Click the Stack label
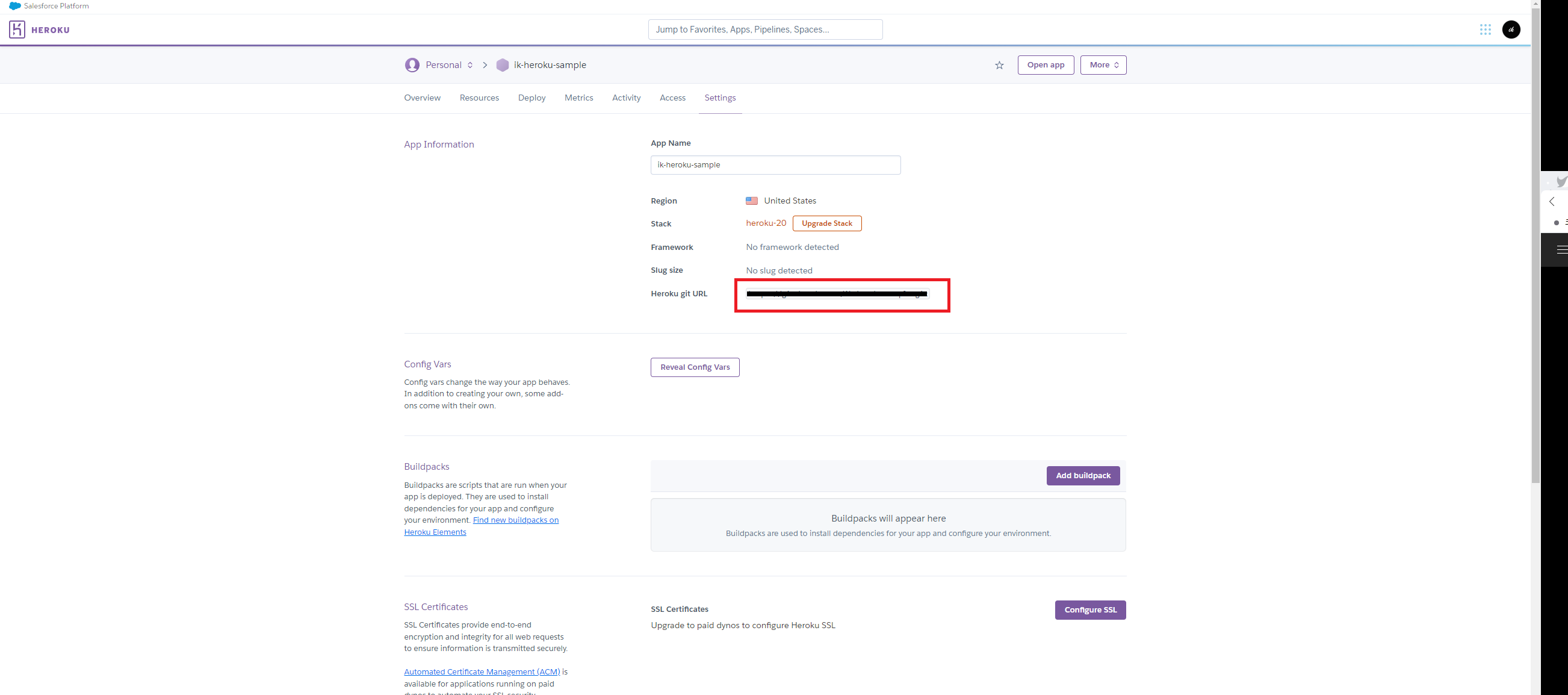 pyautogui.click(x=660, y=224)
